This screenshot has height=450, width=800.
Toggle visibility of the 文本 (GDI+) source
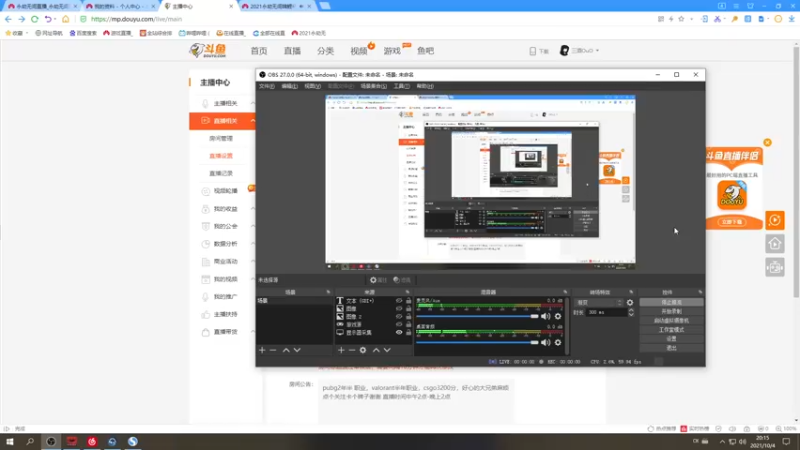point(399,301)
